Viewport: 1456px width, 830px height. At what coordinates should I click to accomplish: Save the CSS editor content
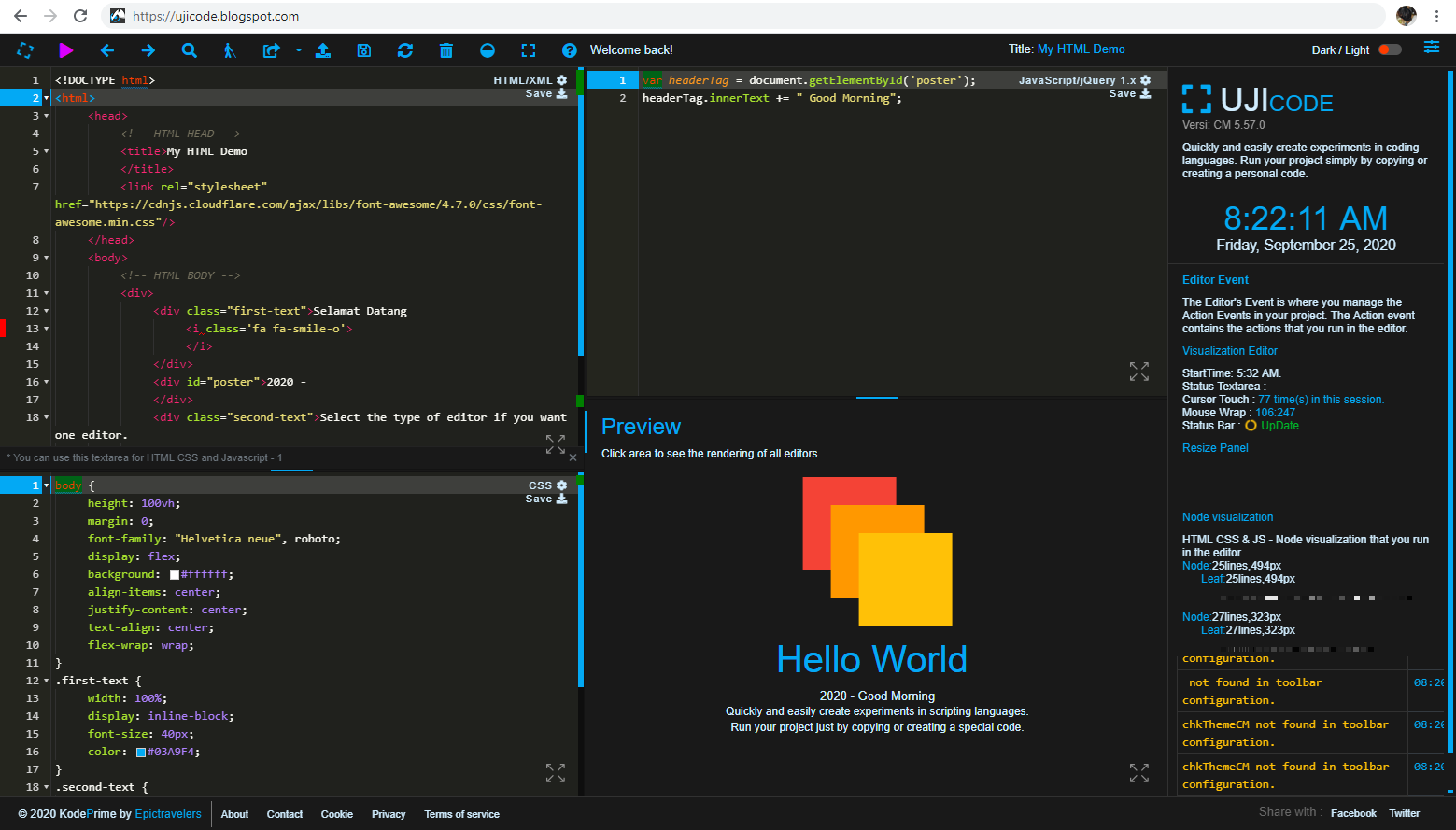pos(546,499)
